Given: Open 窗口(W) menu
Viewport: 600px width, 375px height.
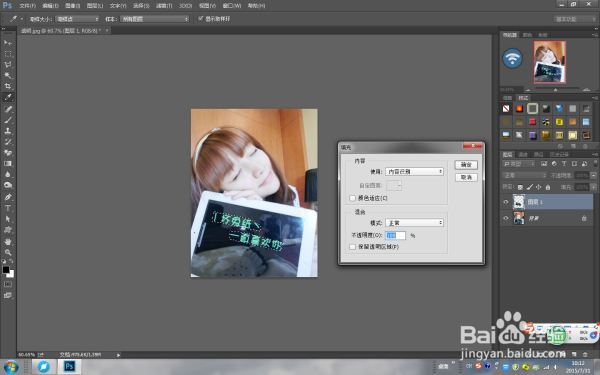Looking at the screenshot, I should [232, 6].
